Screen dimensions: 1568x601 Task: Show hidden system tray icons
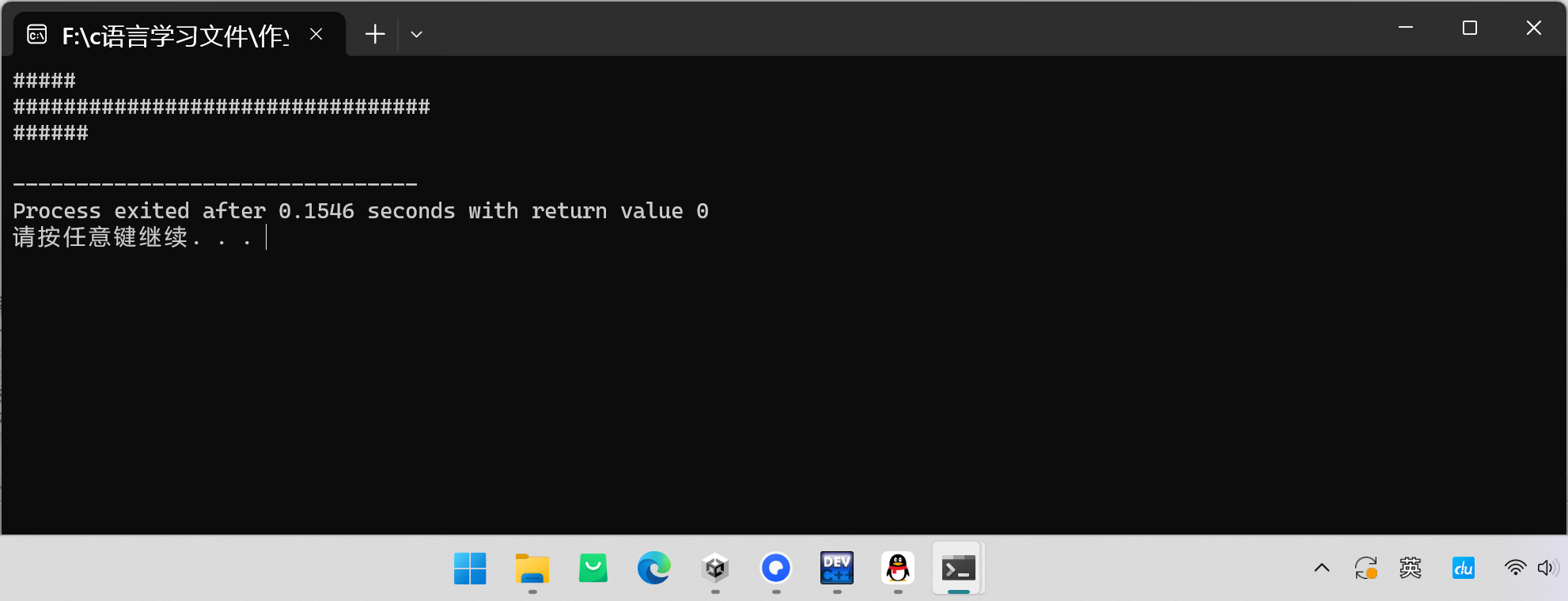[1322, 568]
